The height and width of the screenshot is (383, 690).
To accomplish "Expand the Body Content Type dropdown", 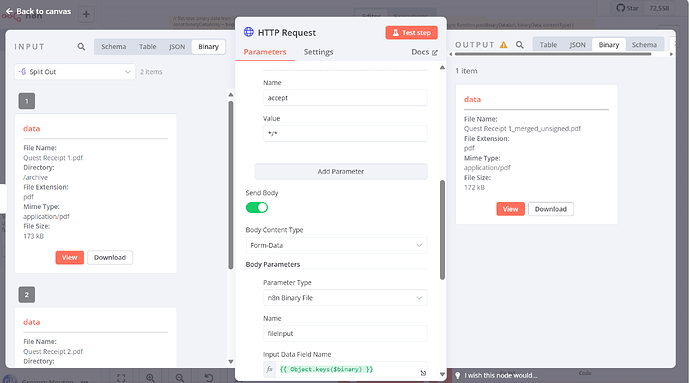I will [337, 245].
